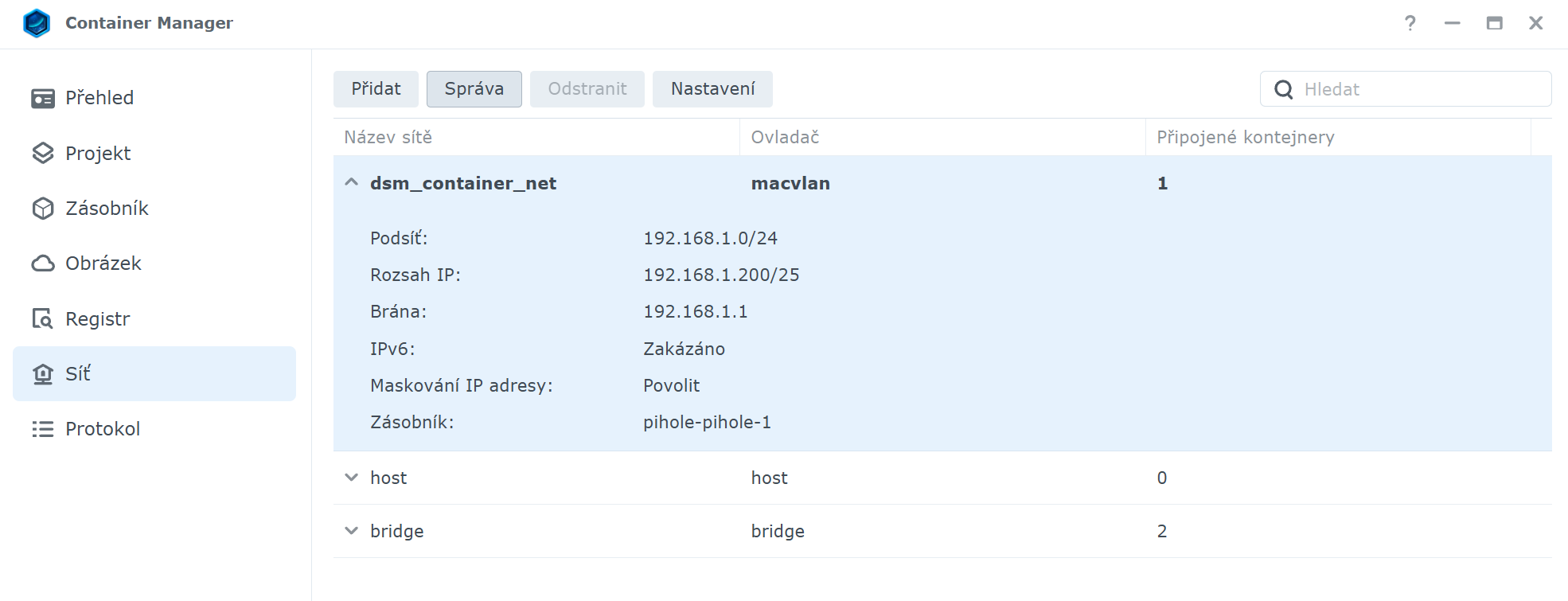Expand the host network row
This screenshot has width=1568, height=601.
(x=351, y=478)
